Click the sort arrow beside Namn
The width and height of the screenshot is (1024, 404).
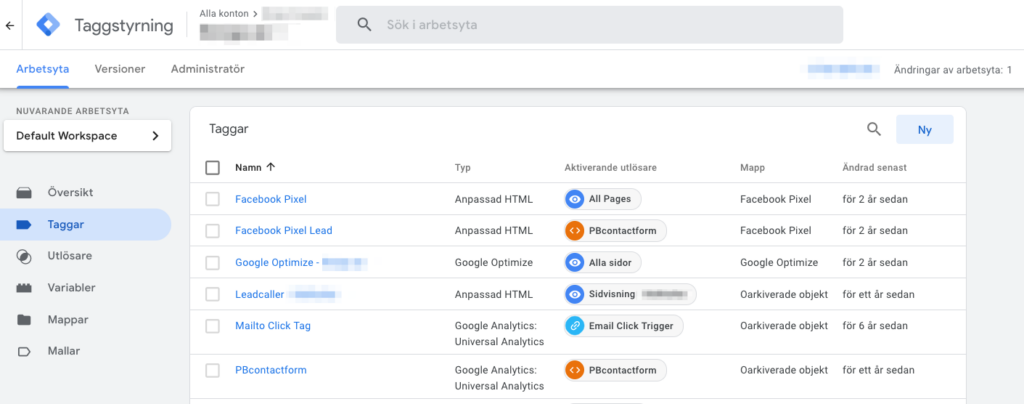[x=271, y=167]
